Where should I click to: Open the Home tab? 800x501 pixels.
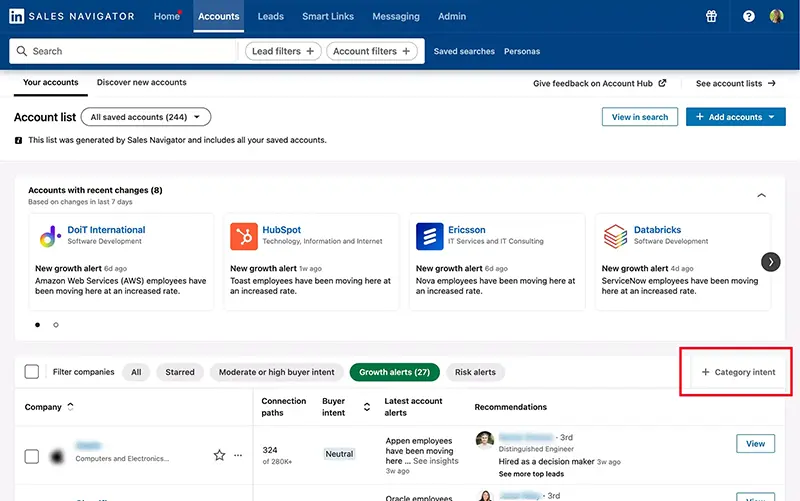pyautogui.click(x=166, y=16)
